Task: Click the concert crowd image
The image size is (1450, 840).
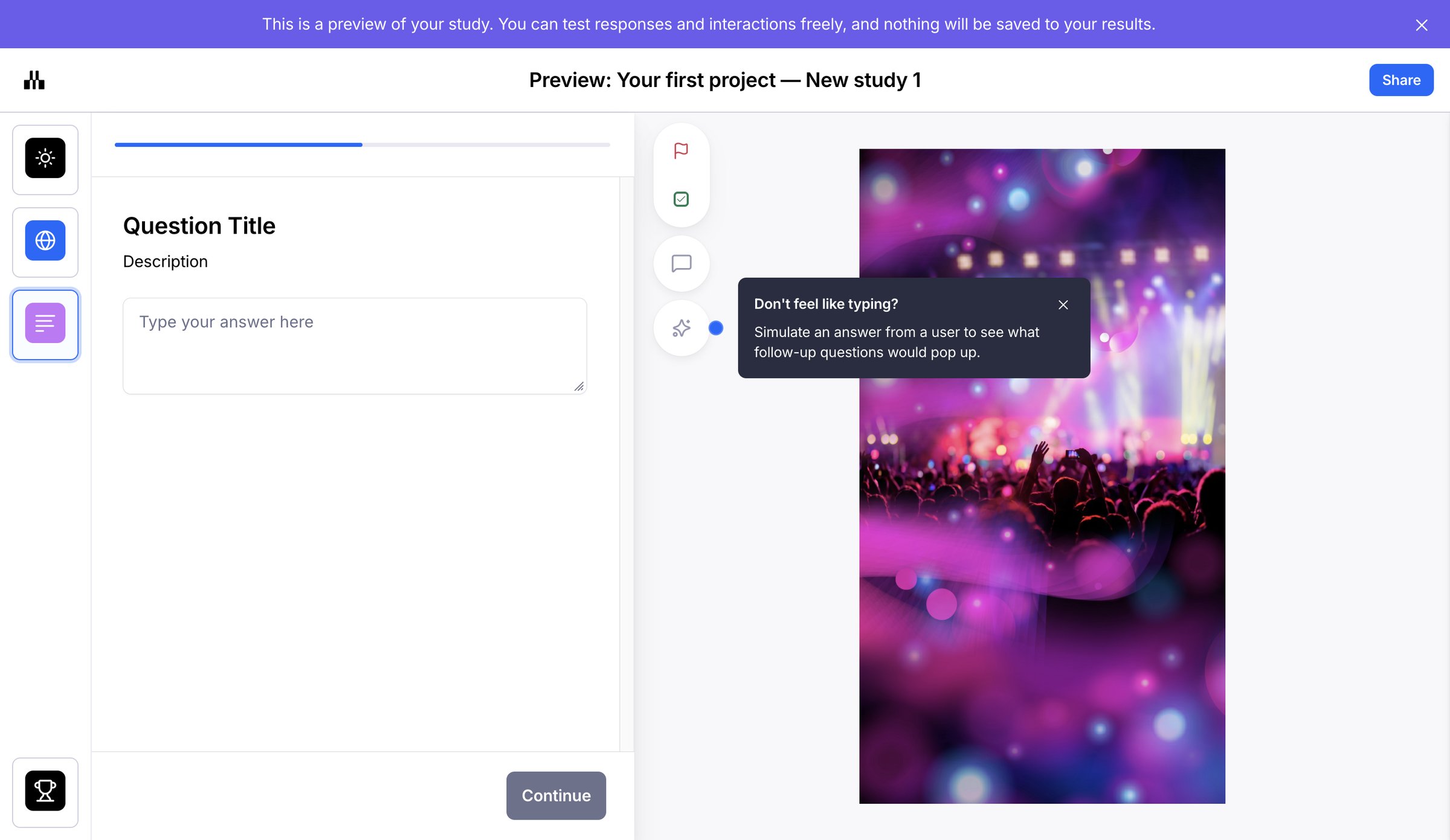Action: coord(1042,543)
